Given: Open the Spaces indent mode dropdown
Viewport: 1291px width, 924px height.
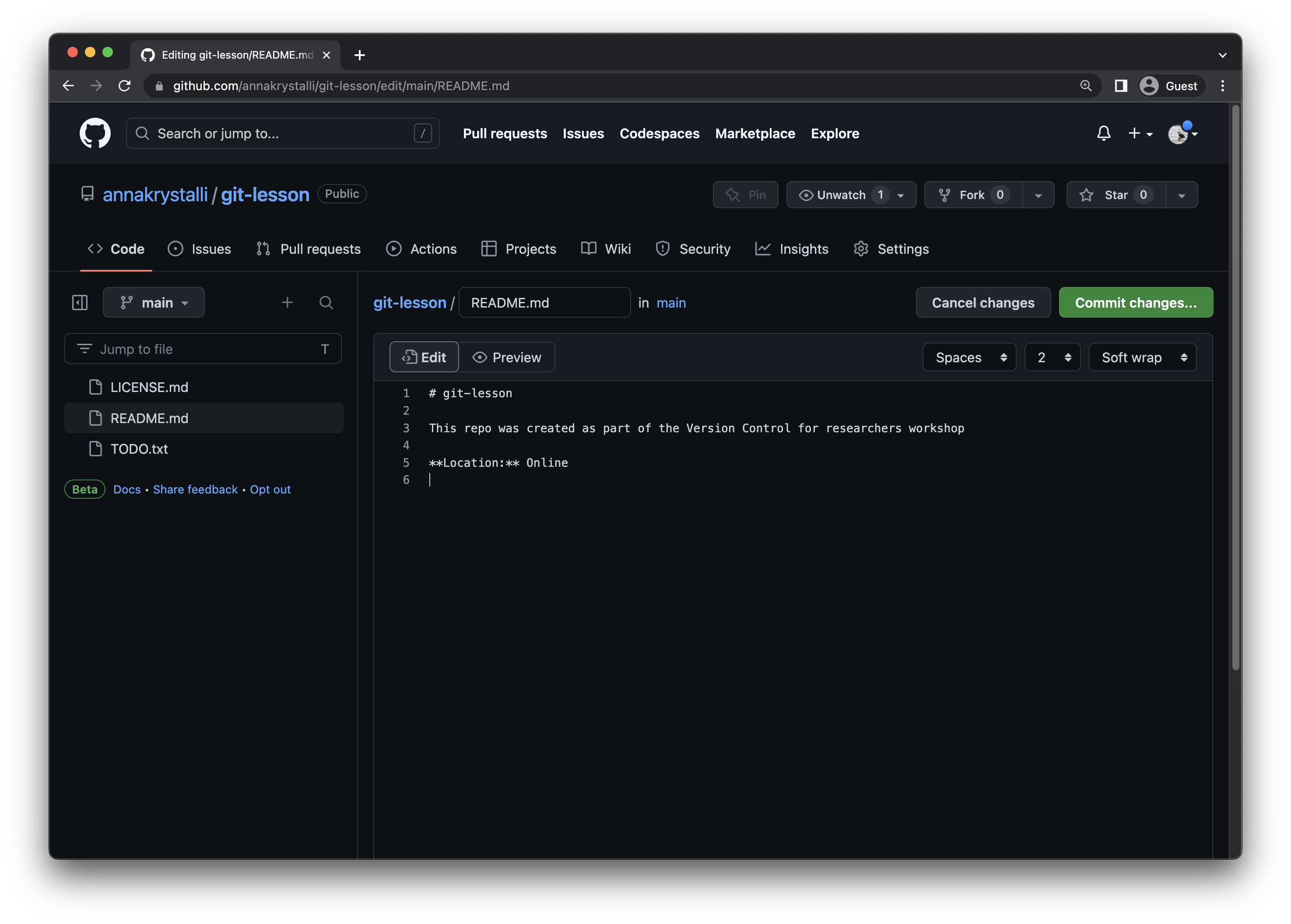Looking at the screenshot, I should coord(968,357).
